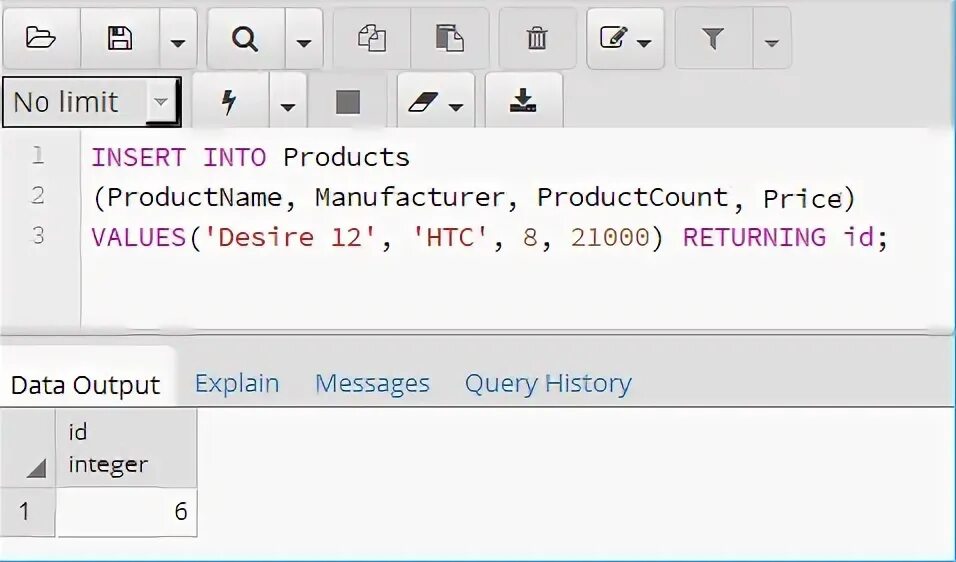Screen dimensions: 956x562
Task: Switch to the Messages tab
Action: tap(373, 383)
